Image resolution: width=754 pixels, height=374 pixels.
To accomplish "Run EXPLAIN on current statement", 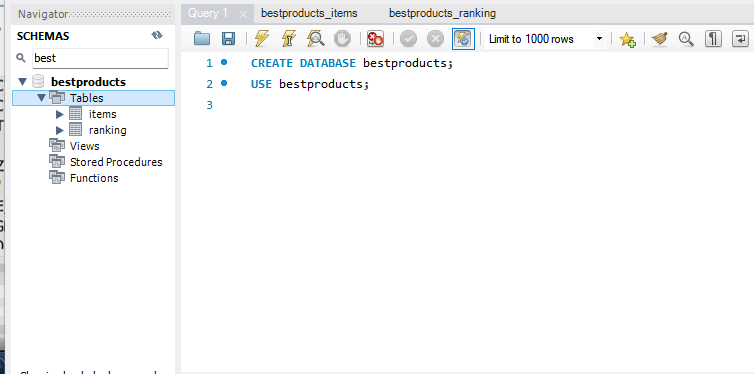I will point(315,38).
